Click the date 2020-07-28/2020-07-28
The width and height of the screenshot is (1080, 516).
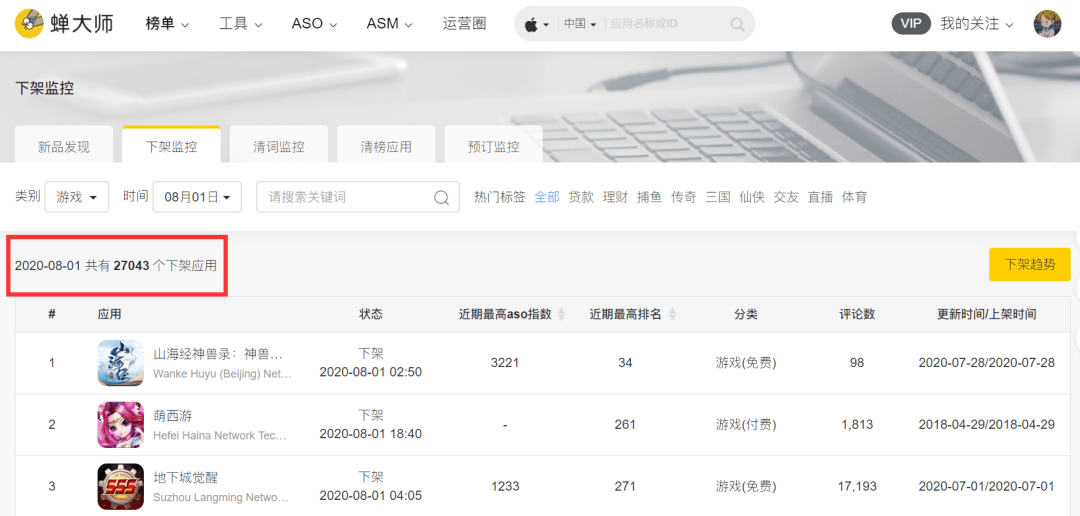tap(986, 363)
